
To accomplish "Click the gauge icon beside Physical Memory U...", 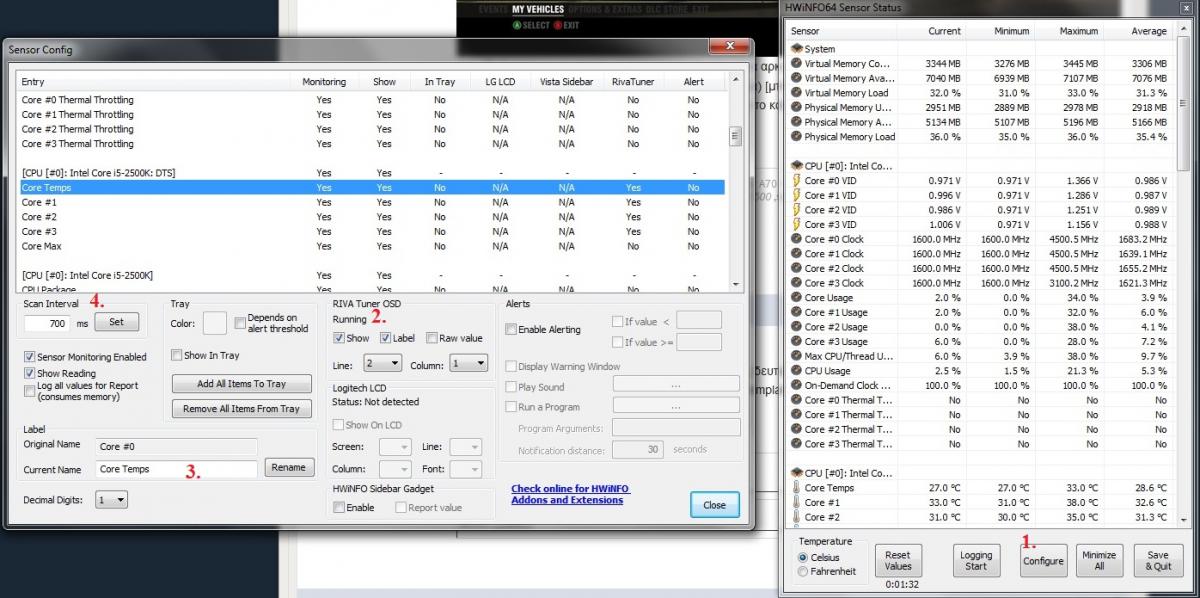I will 796,107.
